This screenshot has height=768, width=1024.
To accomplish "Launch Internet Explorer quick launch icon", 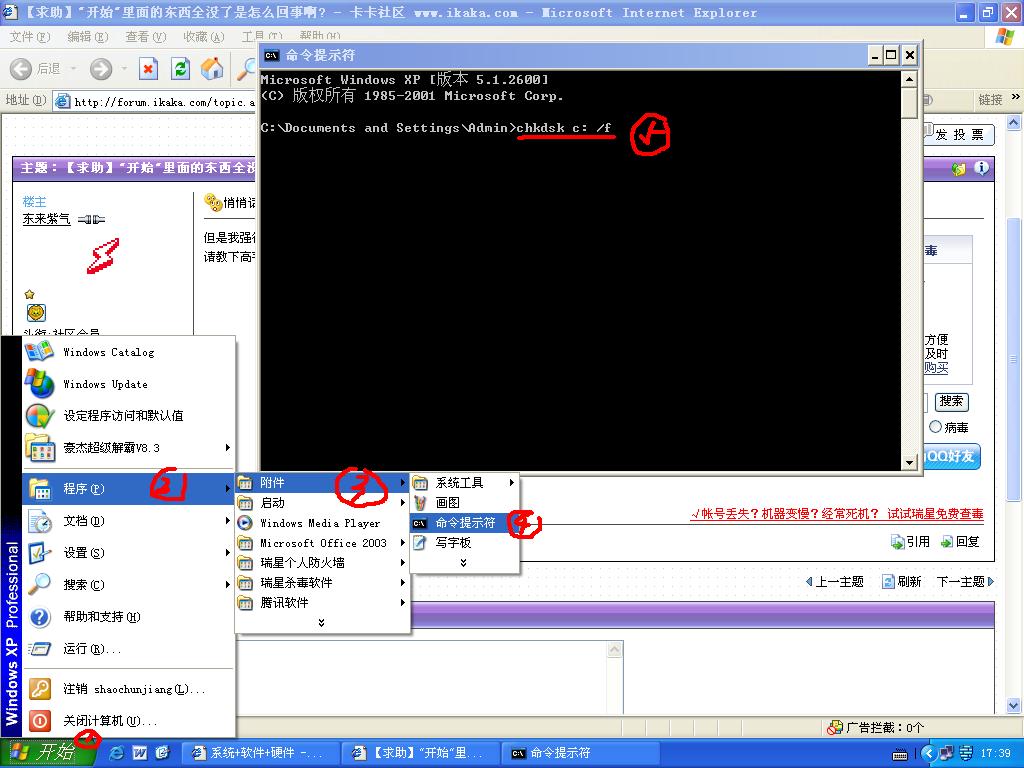I will click(117, 753).
